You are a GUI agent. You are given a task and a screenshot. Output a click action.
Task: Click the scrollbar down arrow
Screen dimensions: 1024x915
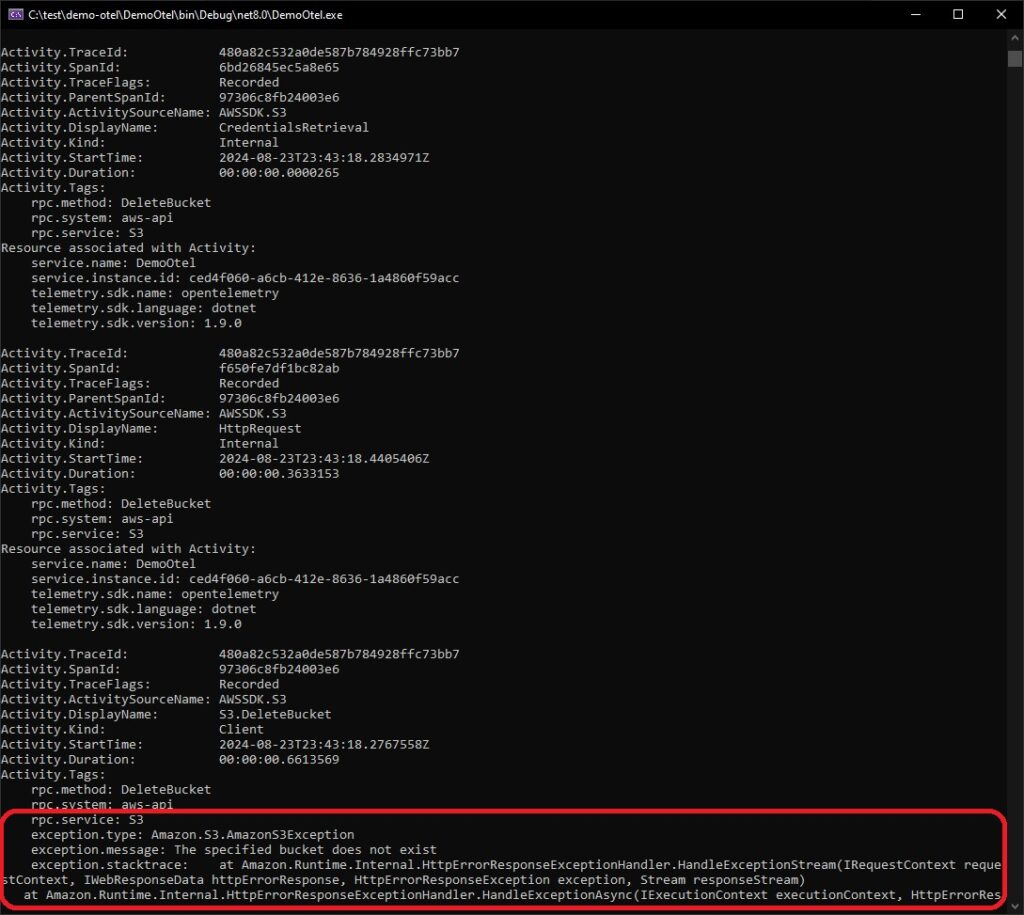[1014, 907]
